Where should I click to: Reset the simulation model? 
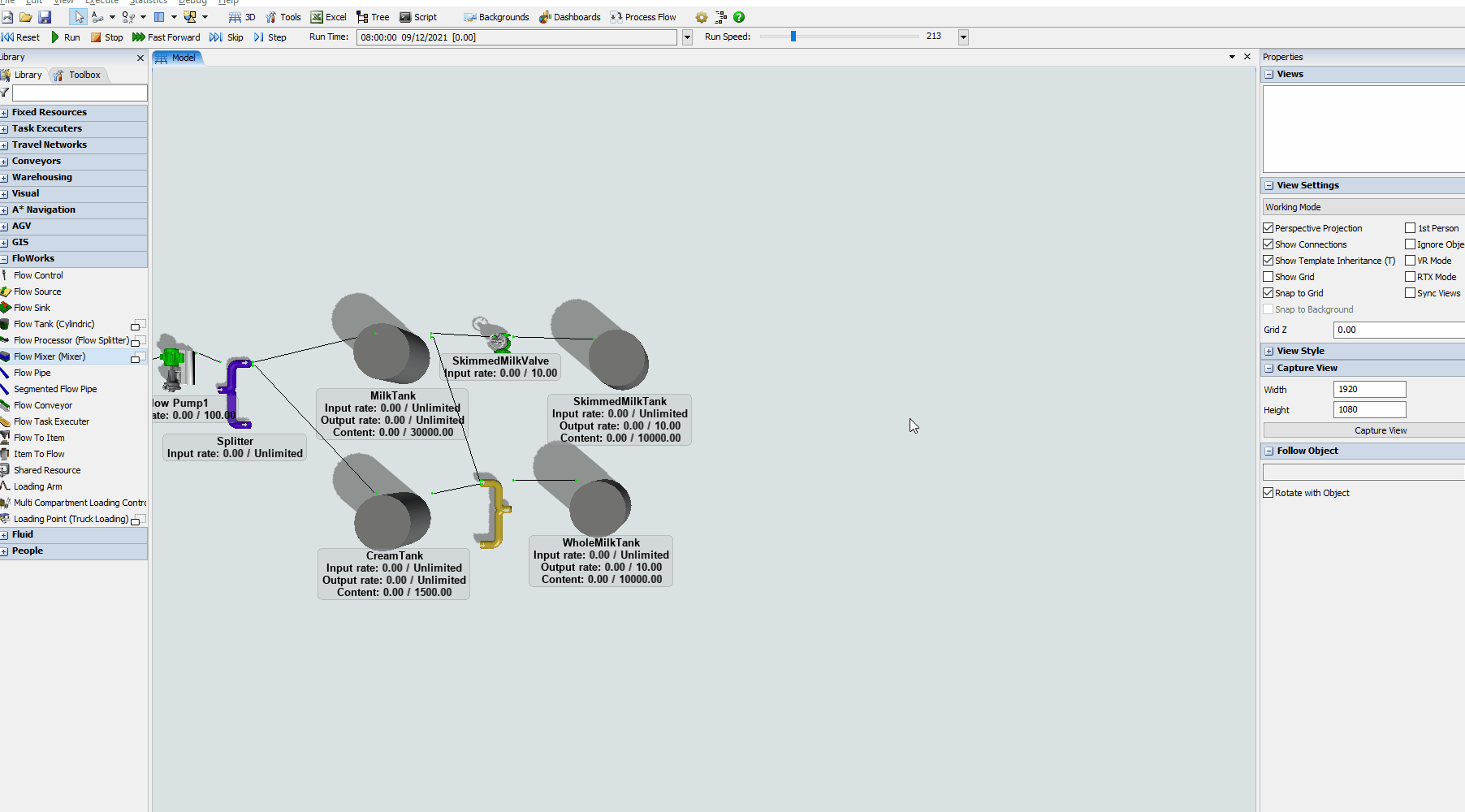tap(21, 37)
